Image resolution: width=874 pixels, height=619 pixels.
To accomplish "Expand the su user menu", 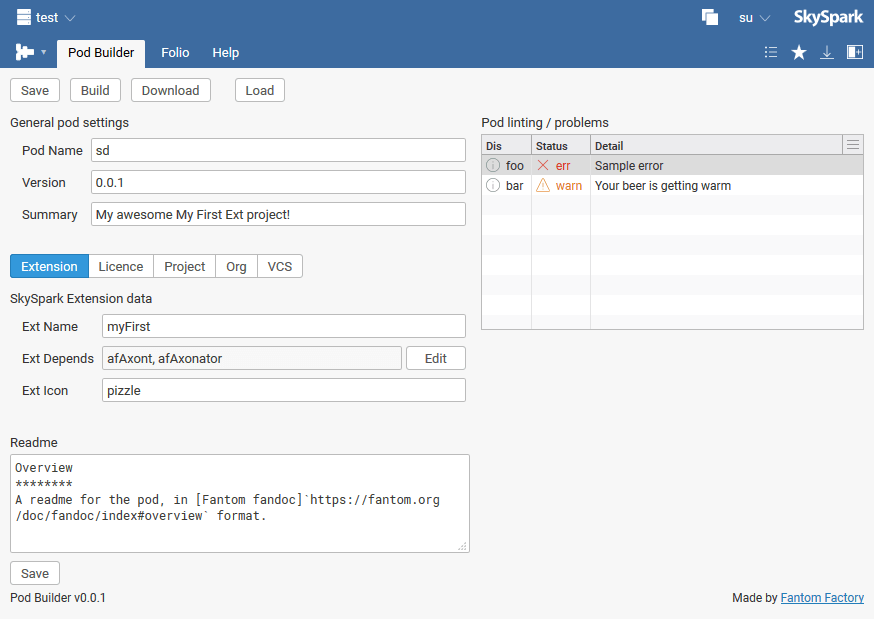I will pos(754,18).
